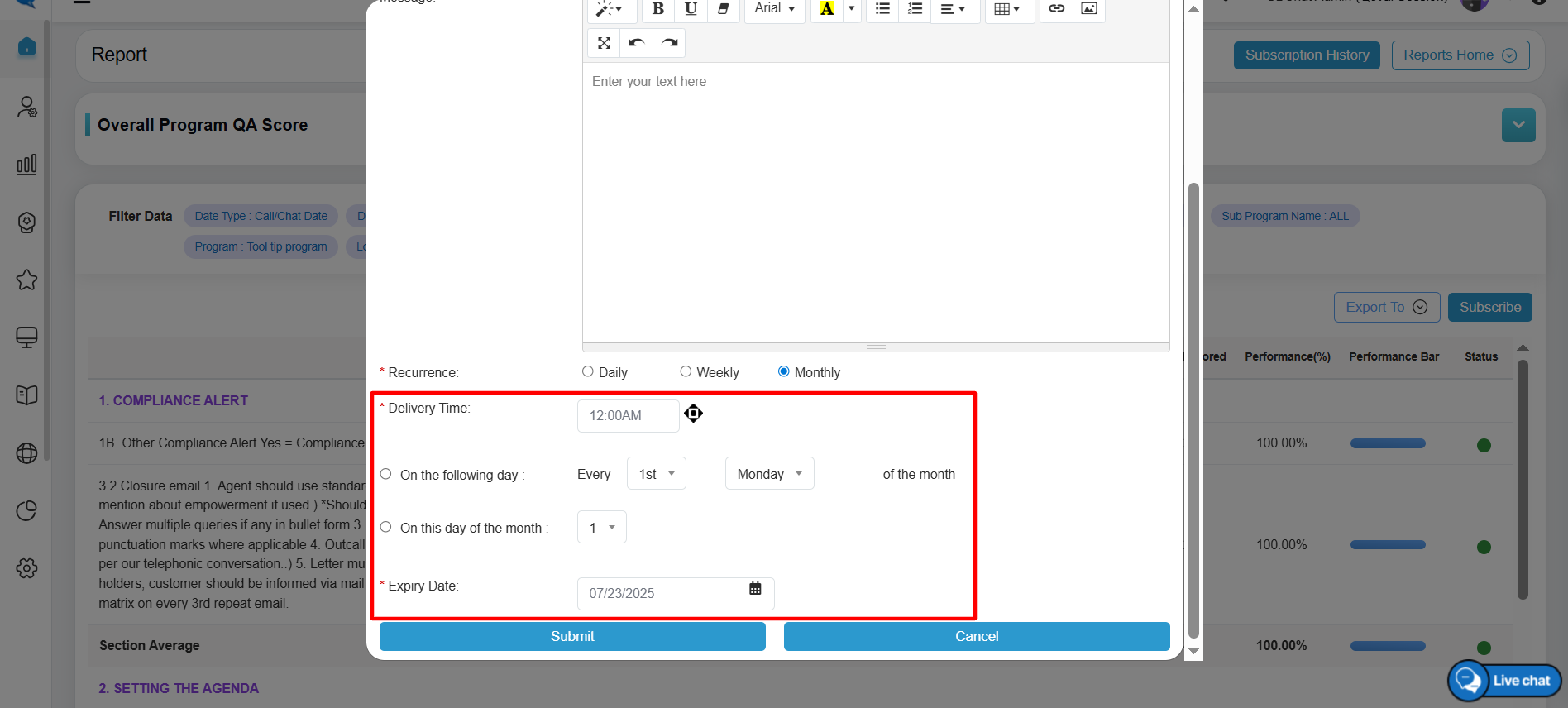Image resolution: width=1568 pixels, height=708 pixels.
Task: Select the Weekly recurrence option
Action: click(686, 372)
